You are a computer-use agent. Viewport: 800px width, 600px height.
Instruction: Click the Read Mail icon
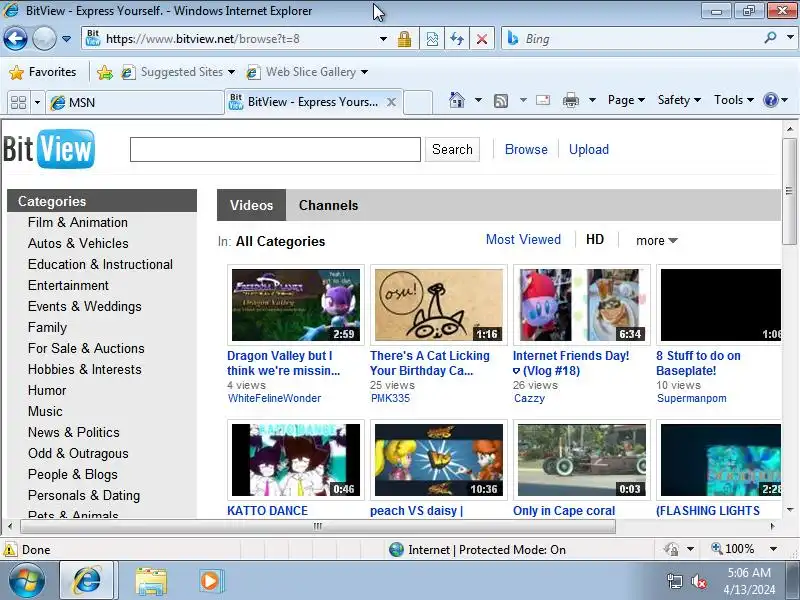coord(543,100)
